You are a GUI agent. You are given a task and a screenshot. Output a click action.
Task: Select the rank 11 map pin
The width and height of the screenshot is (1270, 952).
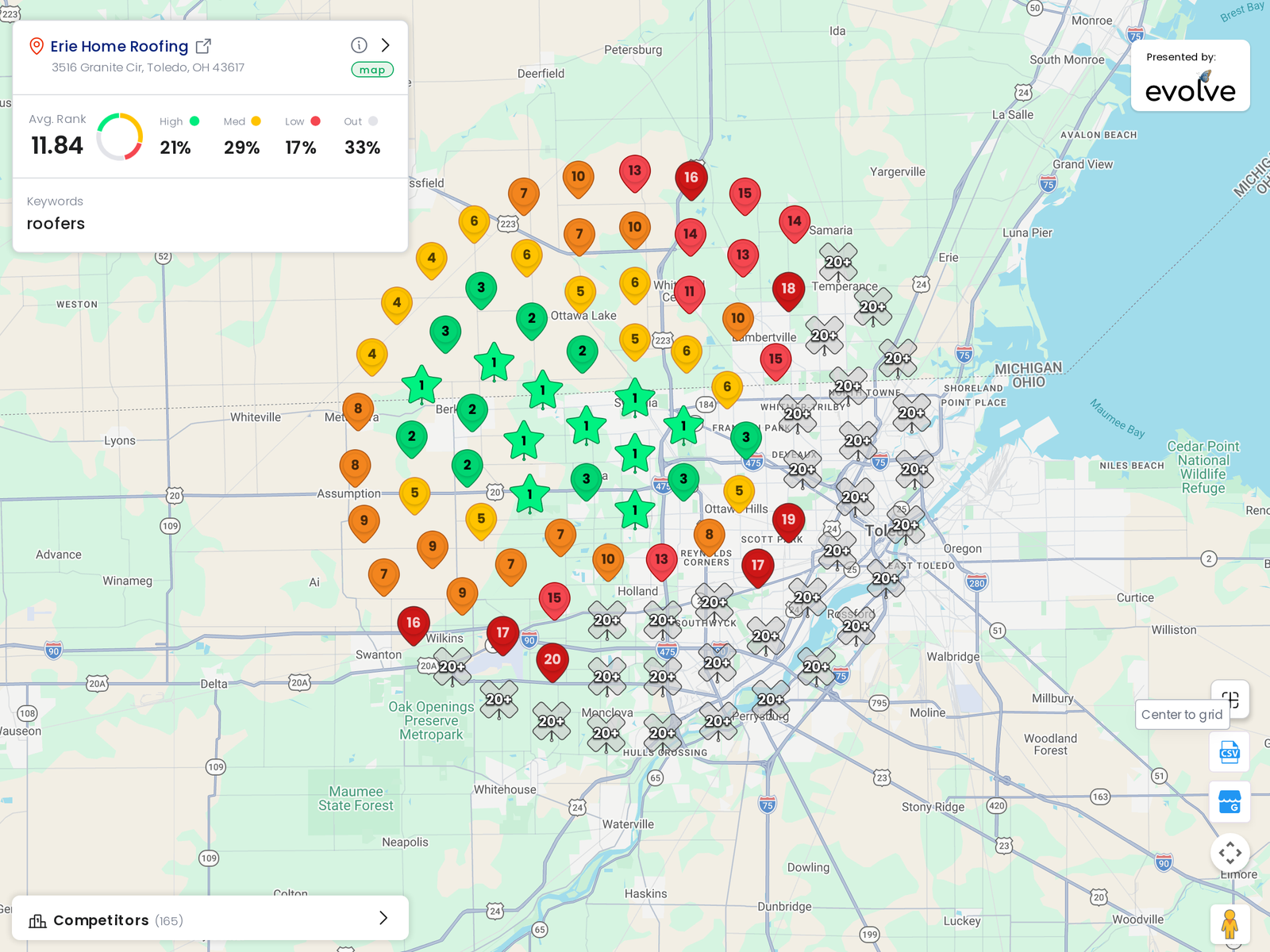click(x=689, y=294)
